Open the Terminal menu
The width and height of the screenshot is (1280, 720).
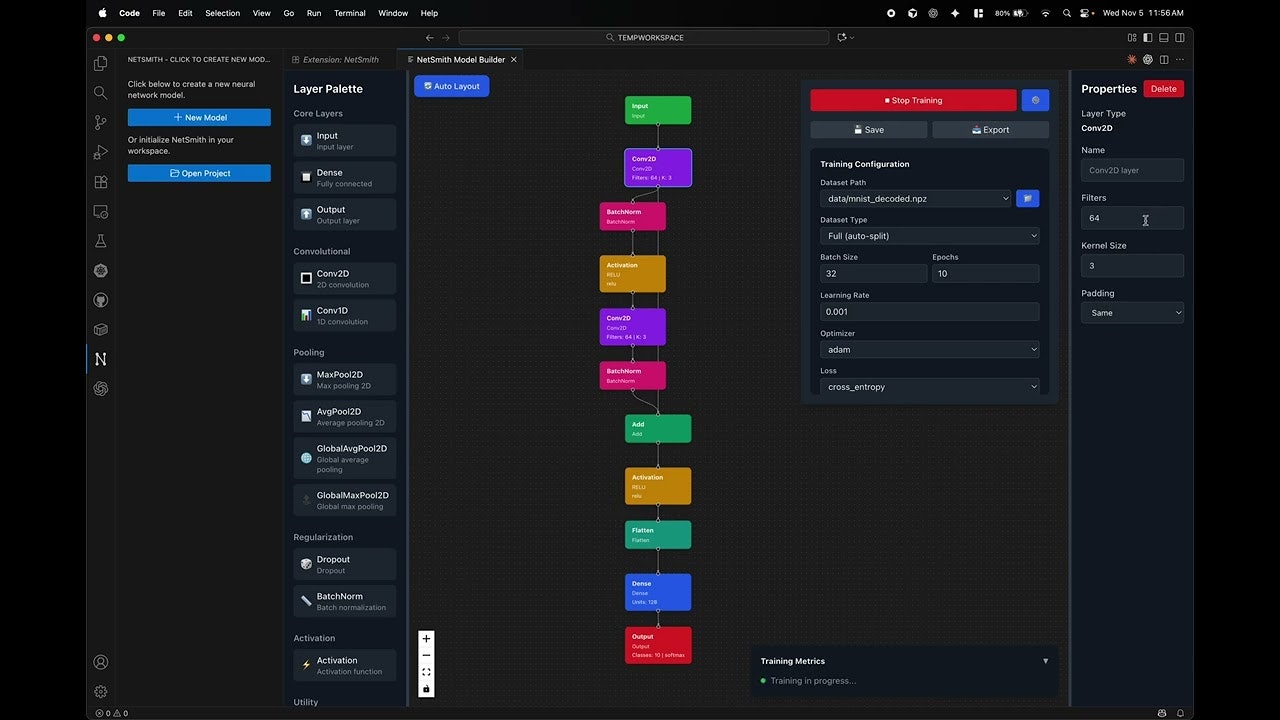click(349, 13)
